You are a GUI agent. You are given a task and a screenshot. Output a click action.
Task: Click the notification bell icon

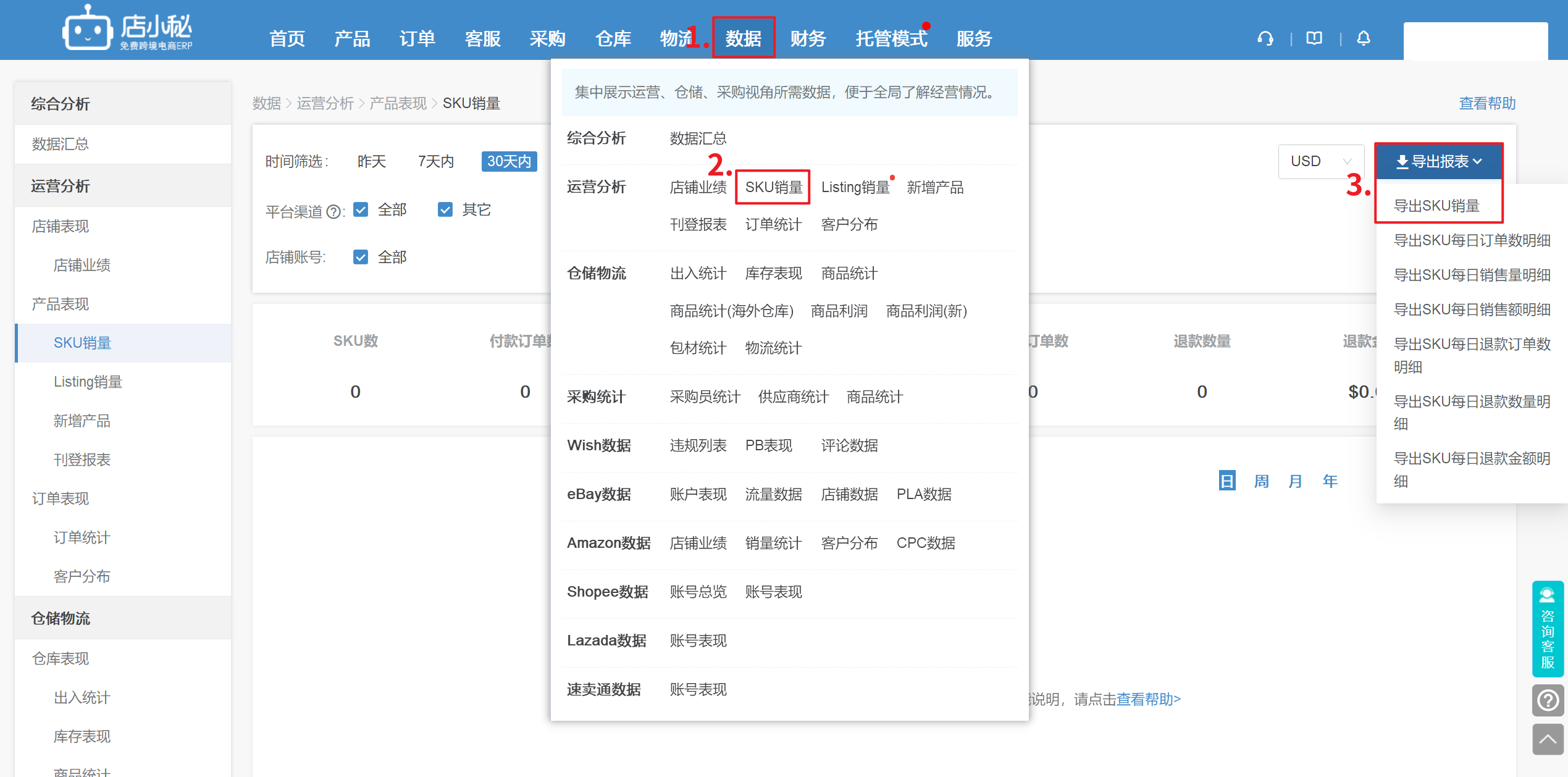coord(1364,38)
